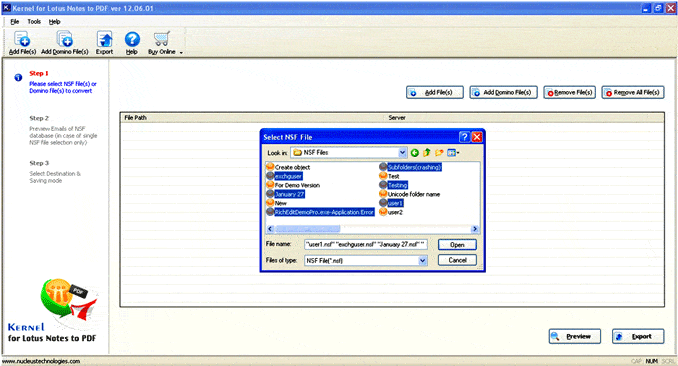The width and height of the screenshot is (678, 366).
Task: Go back using the green back arrow icon
Action: click(415, 152)
